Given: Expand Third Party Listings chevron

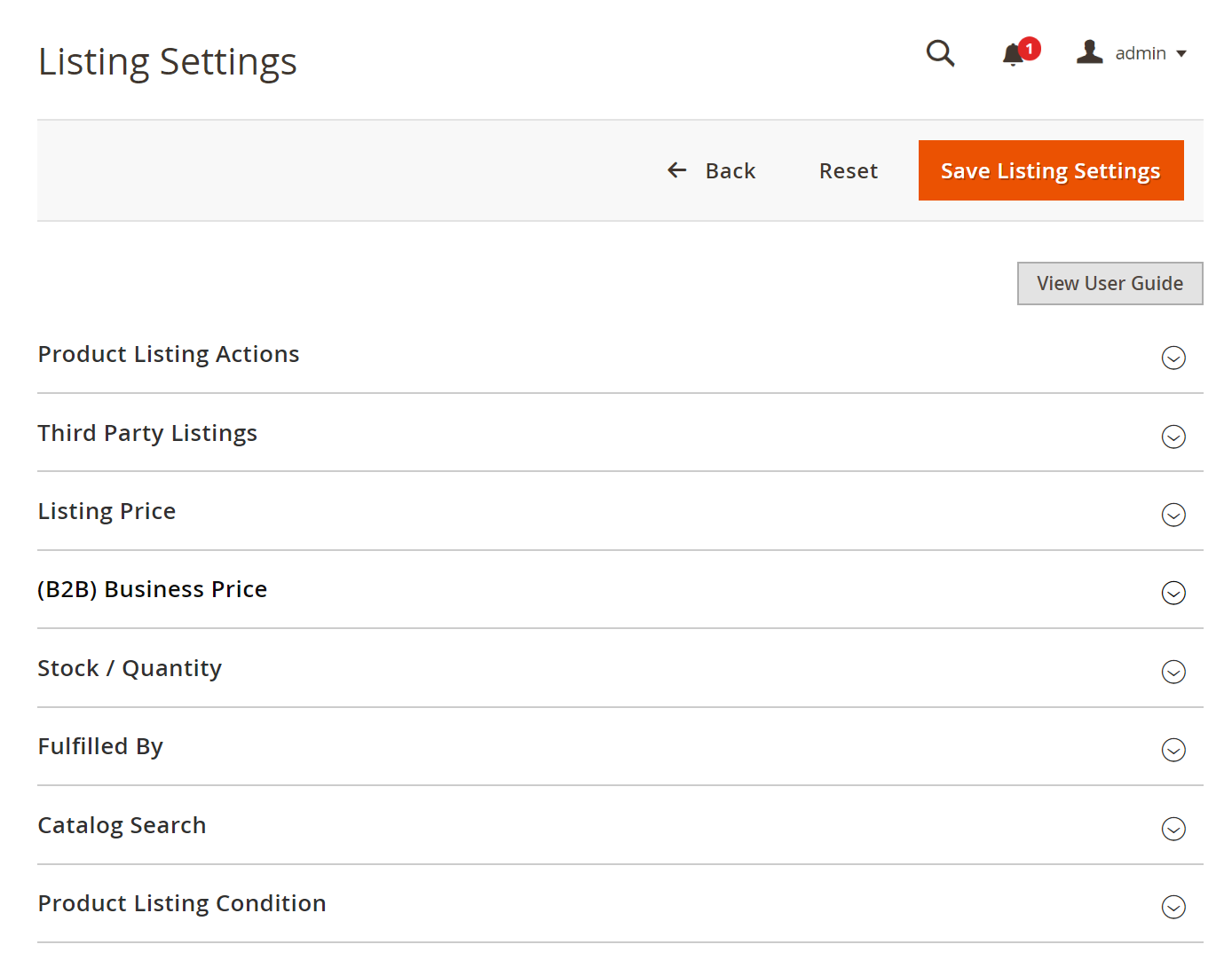Looking at the screenshot, I should click(1173, 437).
